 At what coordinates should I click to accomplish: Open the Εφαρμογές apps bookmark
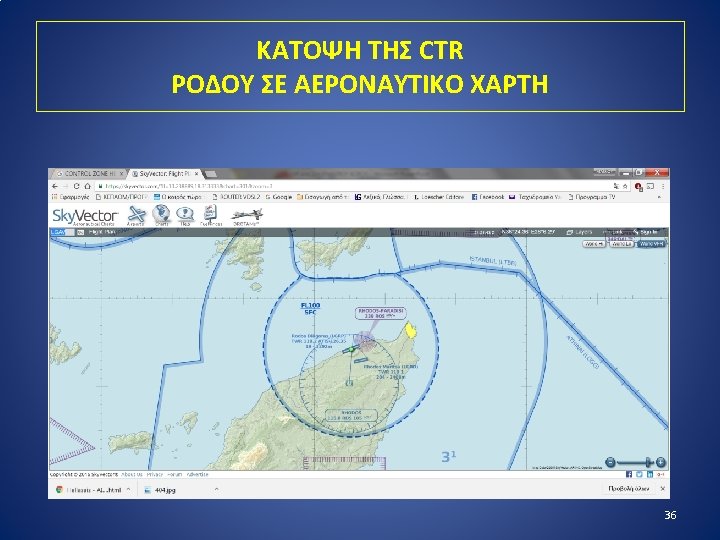coord(71,197)
